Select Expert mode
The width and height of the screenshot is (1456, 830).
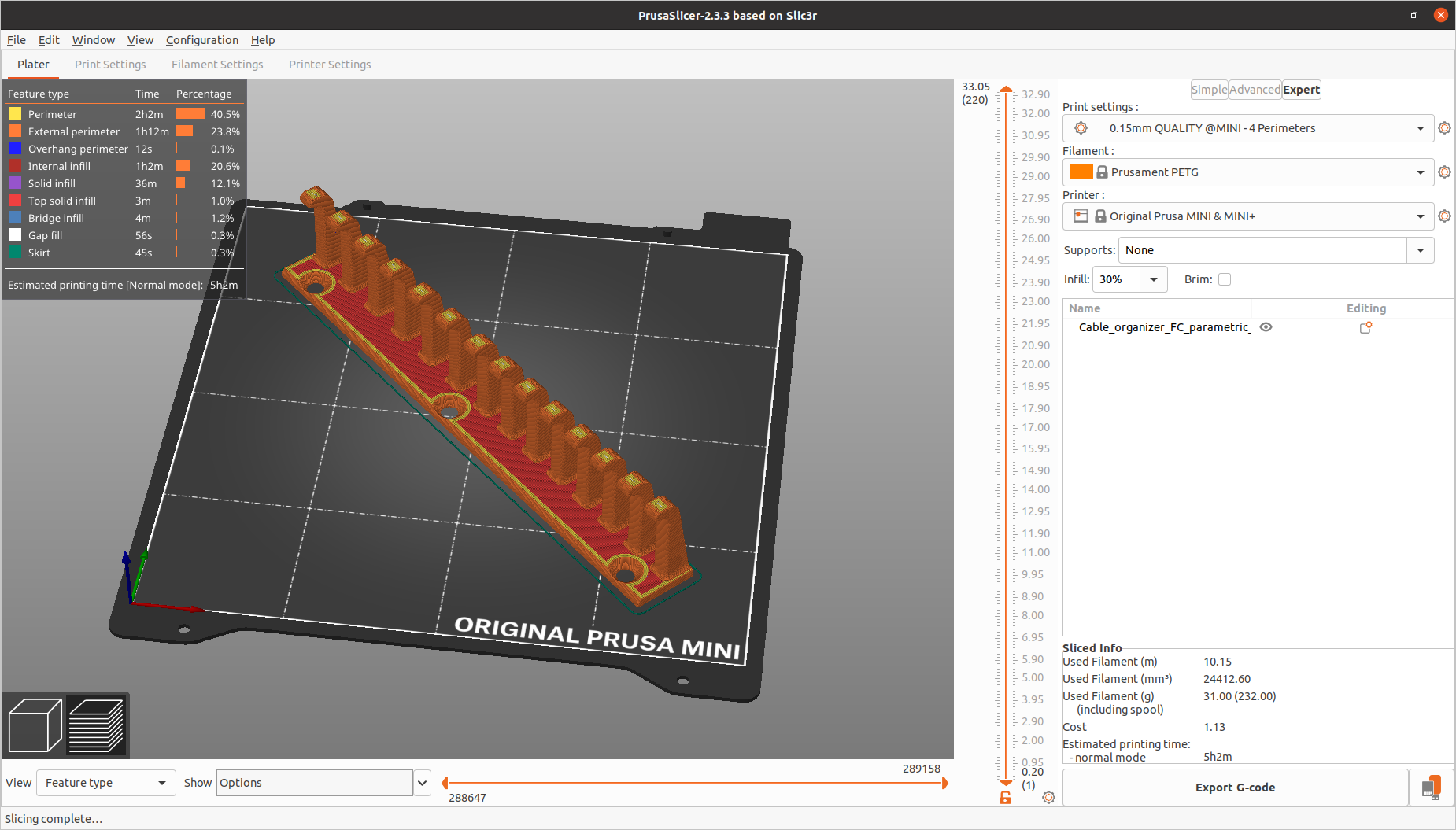[x=1302, y=90]
